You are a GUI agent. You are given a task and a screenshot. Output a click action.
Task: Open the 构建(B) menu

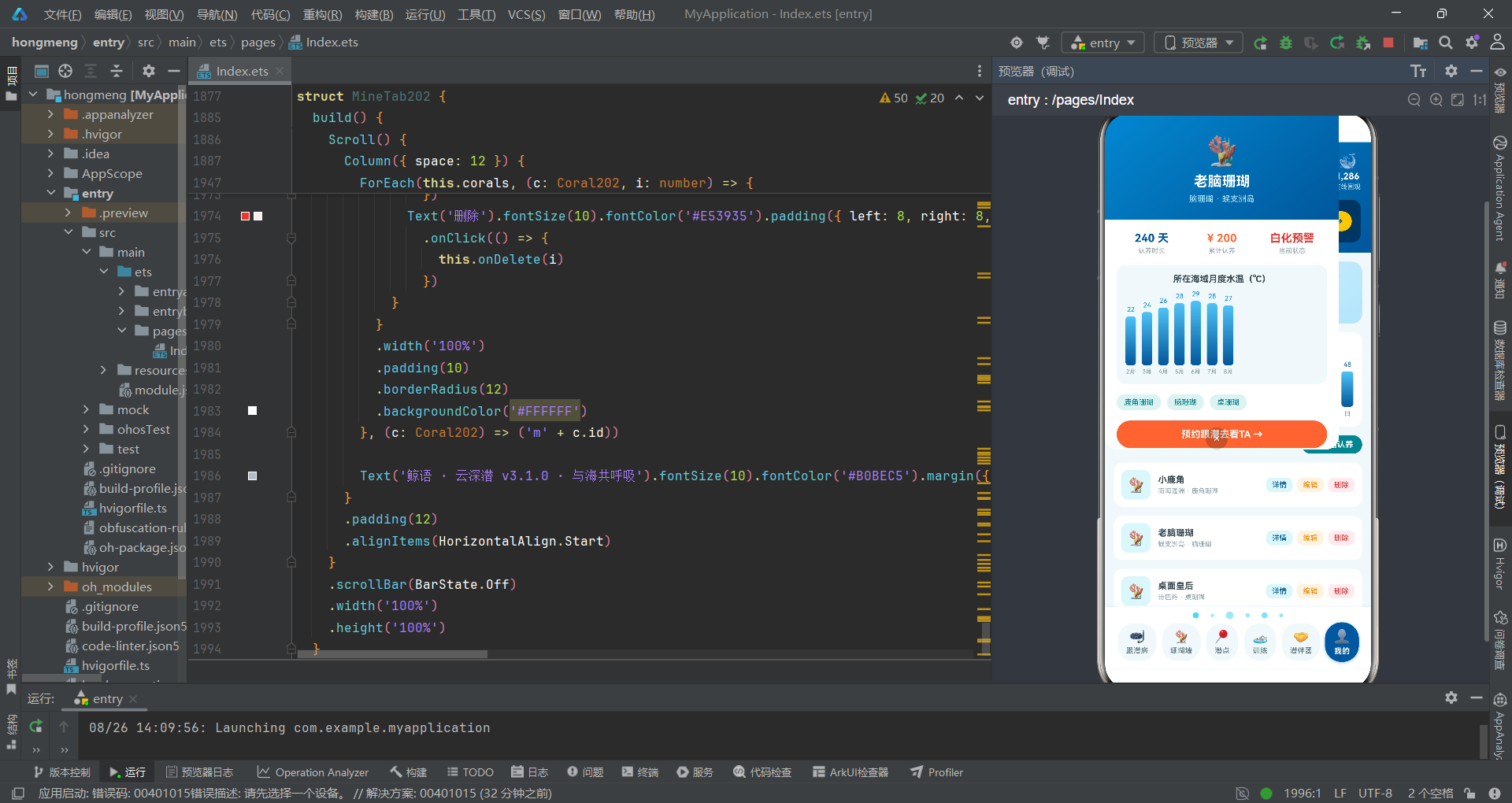pyautogui.click(x=374, y=14)
